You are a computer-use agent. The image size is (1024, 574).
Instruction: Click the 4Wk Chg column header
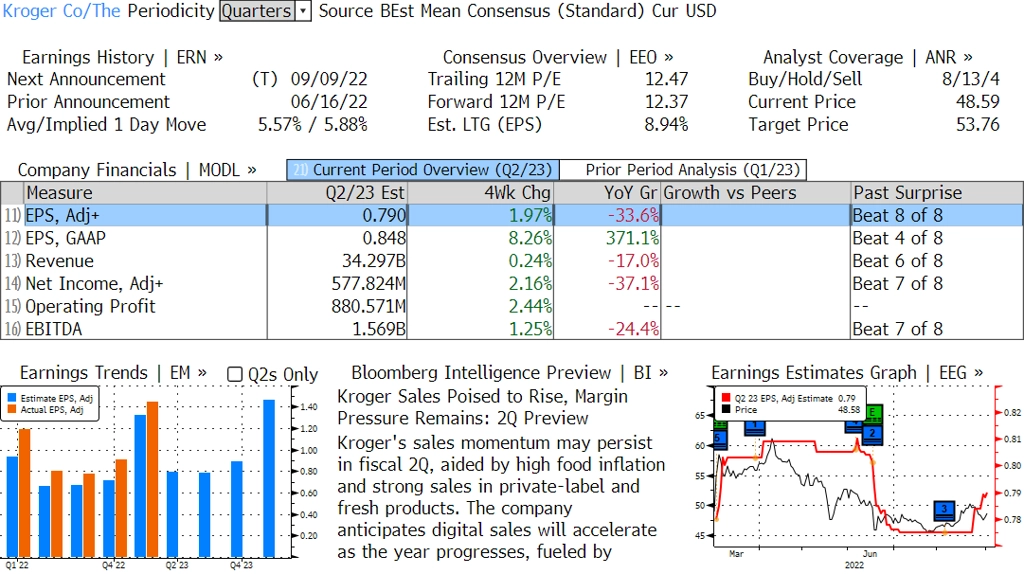point(481,193)
